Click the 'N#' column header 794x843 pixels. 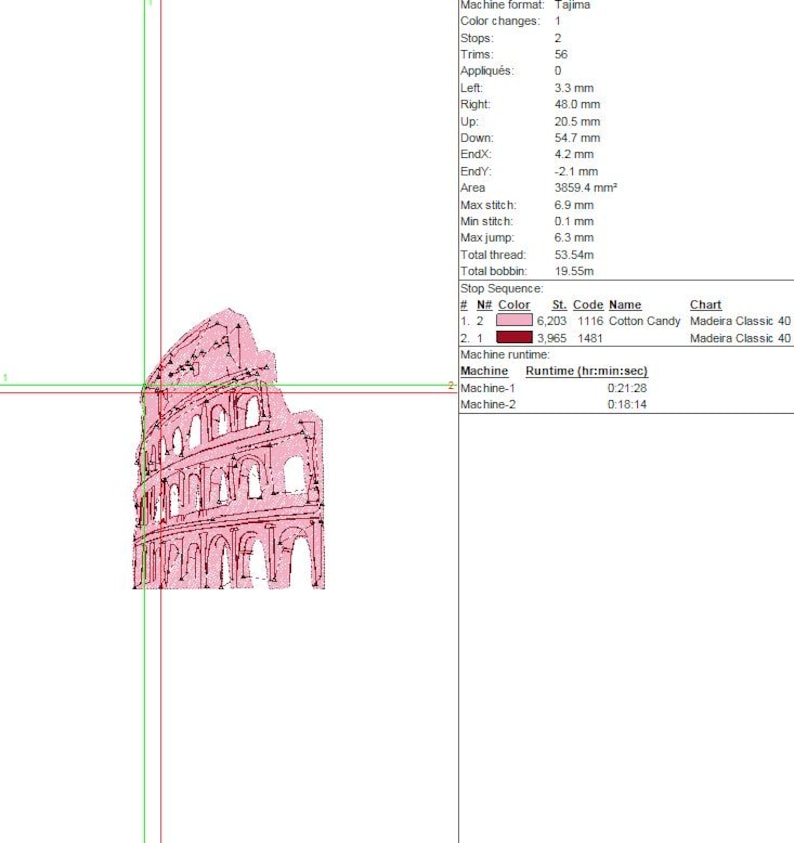coord(484,305)
